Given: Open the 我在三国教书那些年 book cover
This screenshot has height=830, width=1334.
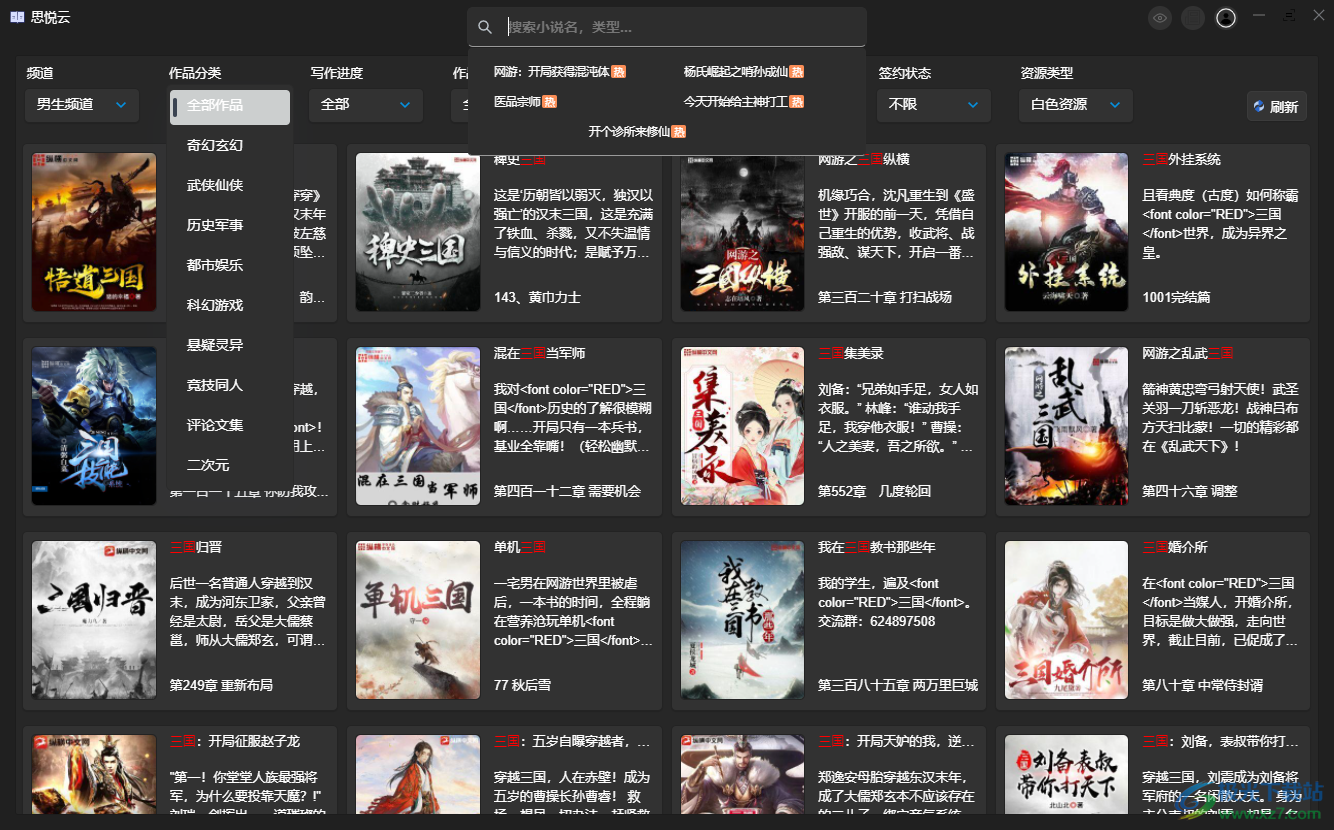Looking at the screenshot, I should coord(742,620).
